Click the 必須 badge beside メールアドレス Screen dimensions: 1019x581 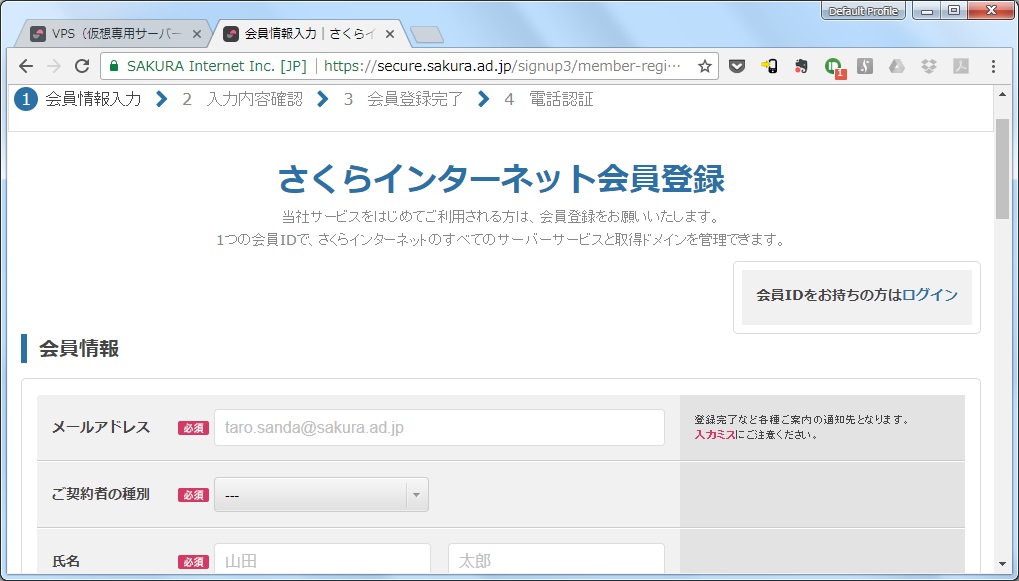click(193, 428)
